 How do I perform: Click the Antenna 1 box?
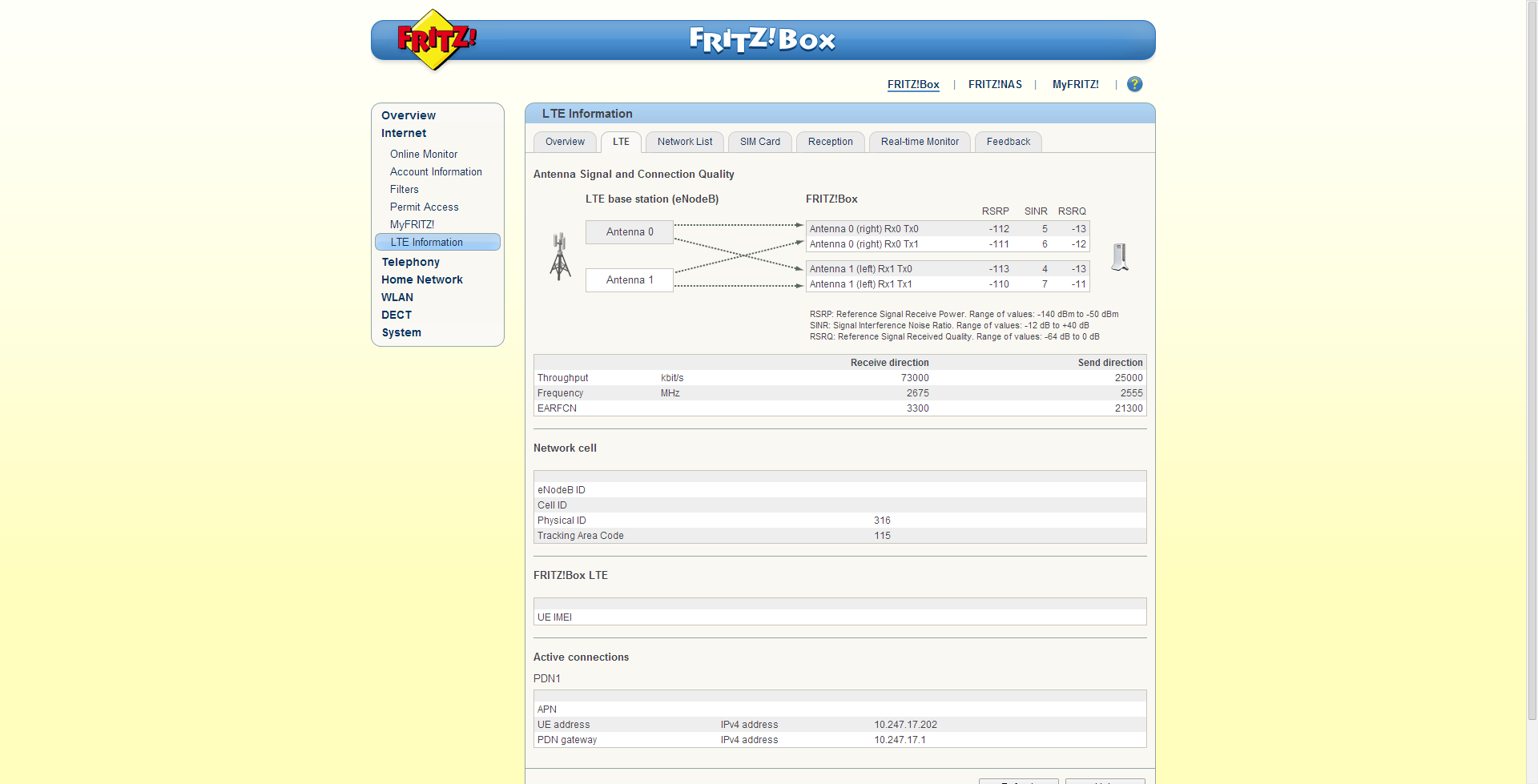tap(630, 279)
